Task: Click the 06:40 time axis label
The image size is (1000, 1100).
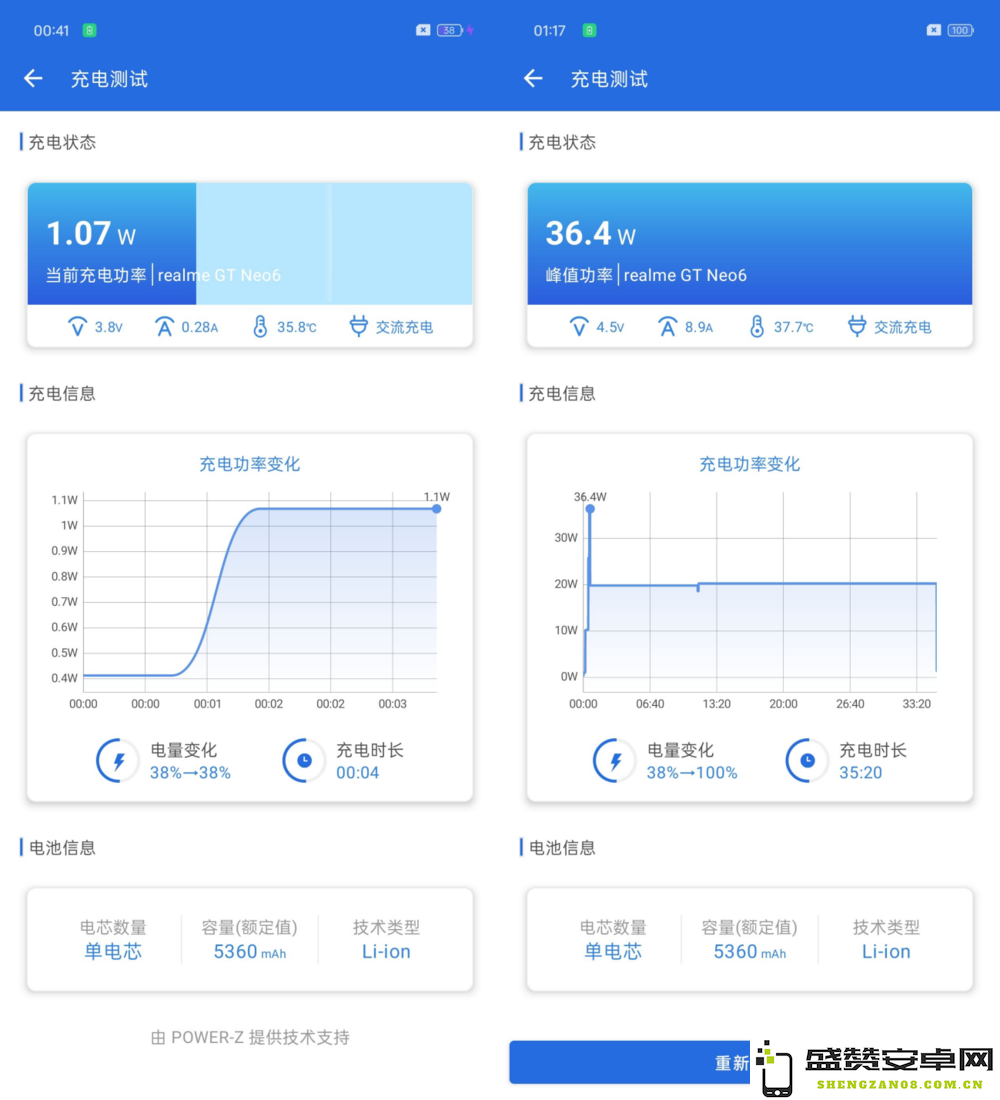Action: (x=650, y=704)
